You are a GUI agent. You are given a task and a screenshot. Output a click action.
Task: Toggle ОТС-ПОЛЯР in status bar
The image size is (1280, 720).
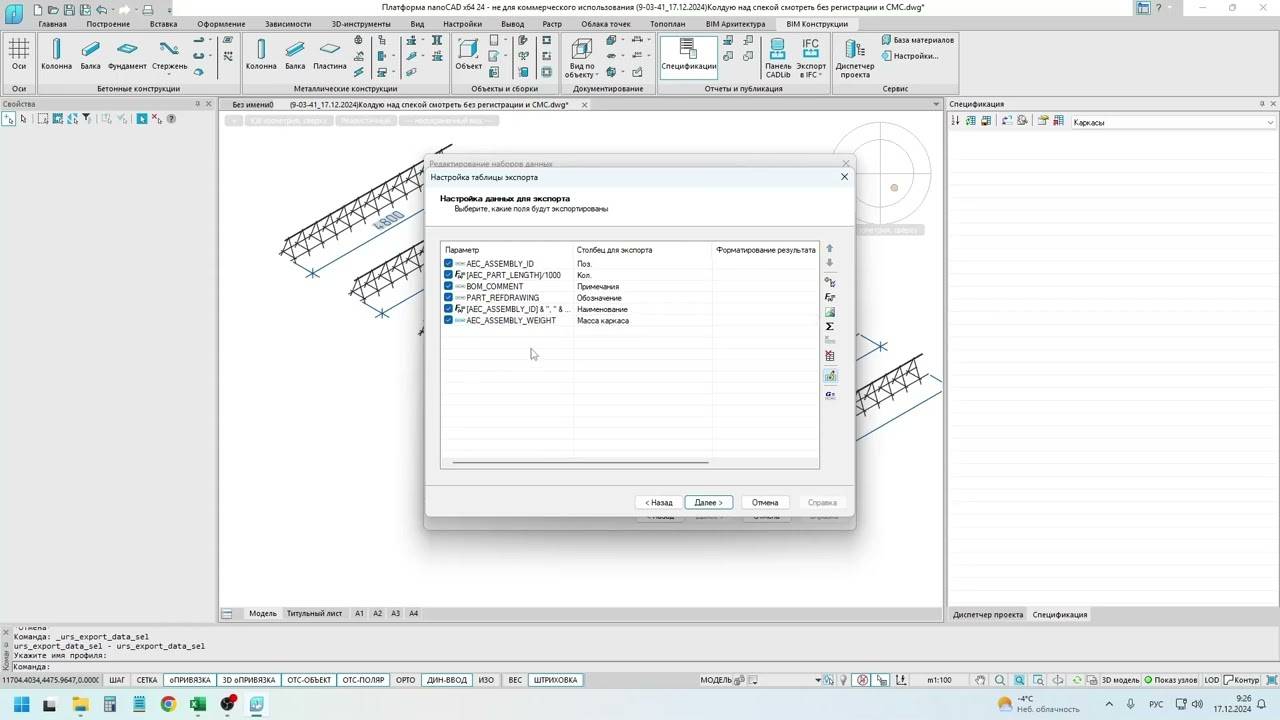(363, 680)
